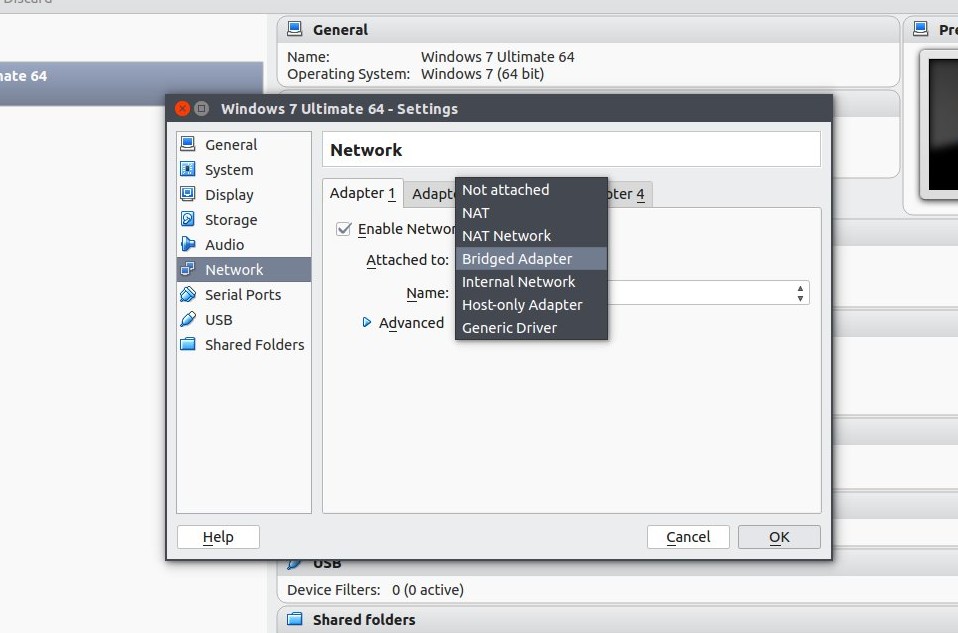The width and height of the screenshot is (958, 633).
Task: Open the Serial Ports settings icon
Action: [188, 294]
